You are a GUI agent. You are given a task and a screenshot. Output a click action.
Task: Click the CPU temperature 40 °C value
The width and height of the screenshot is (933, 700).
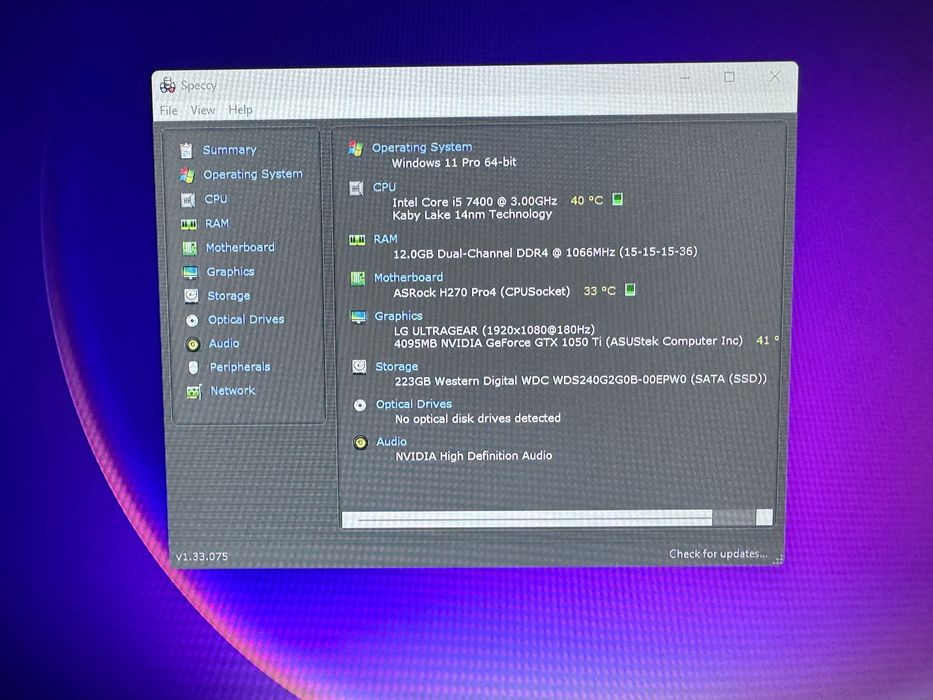pyautogui.click(x=587, y=201)
